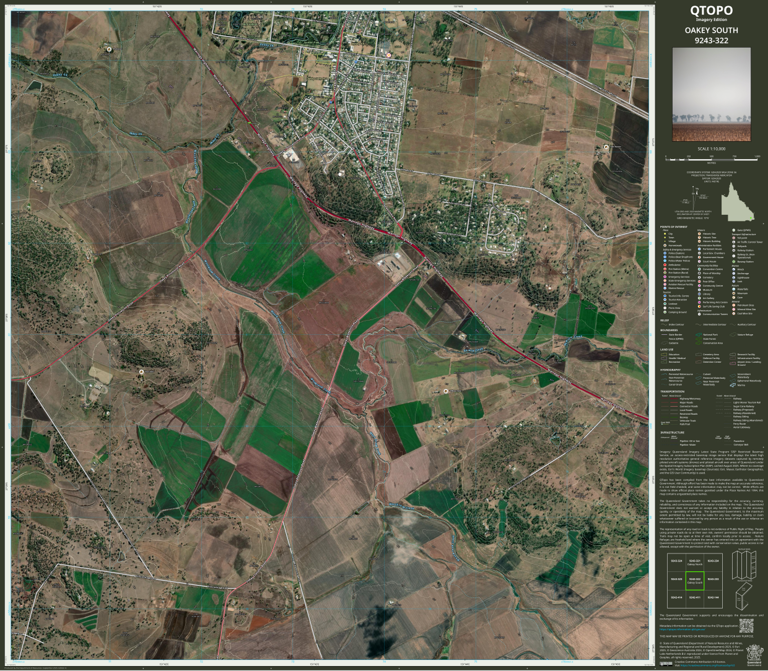
Task: Click the QTOPO title heading
Action: (x=711, y=11)
